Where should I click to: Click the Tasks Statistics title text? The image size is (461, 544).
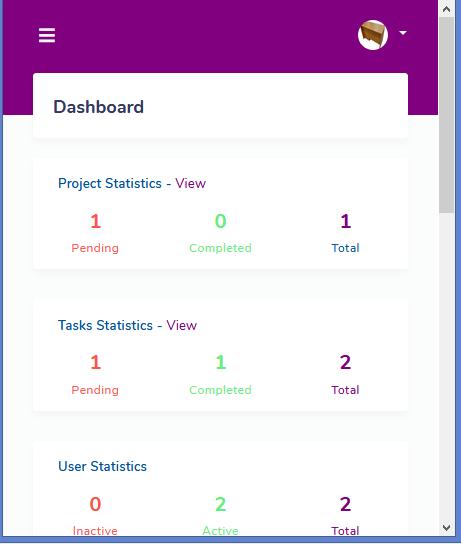105,325
